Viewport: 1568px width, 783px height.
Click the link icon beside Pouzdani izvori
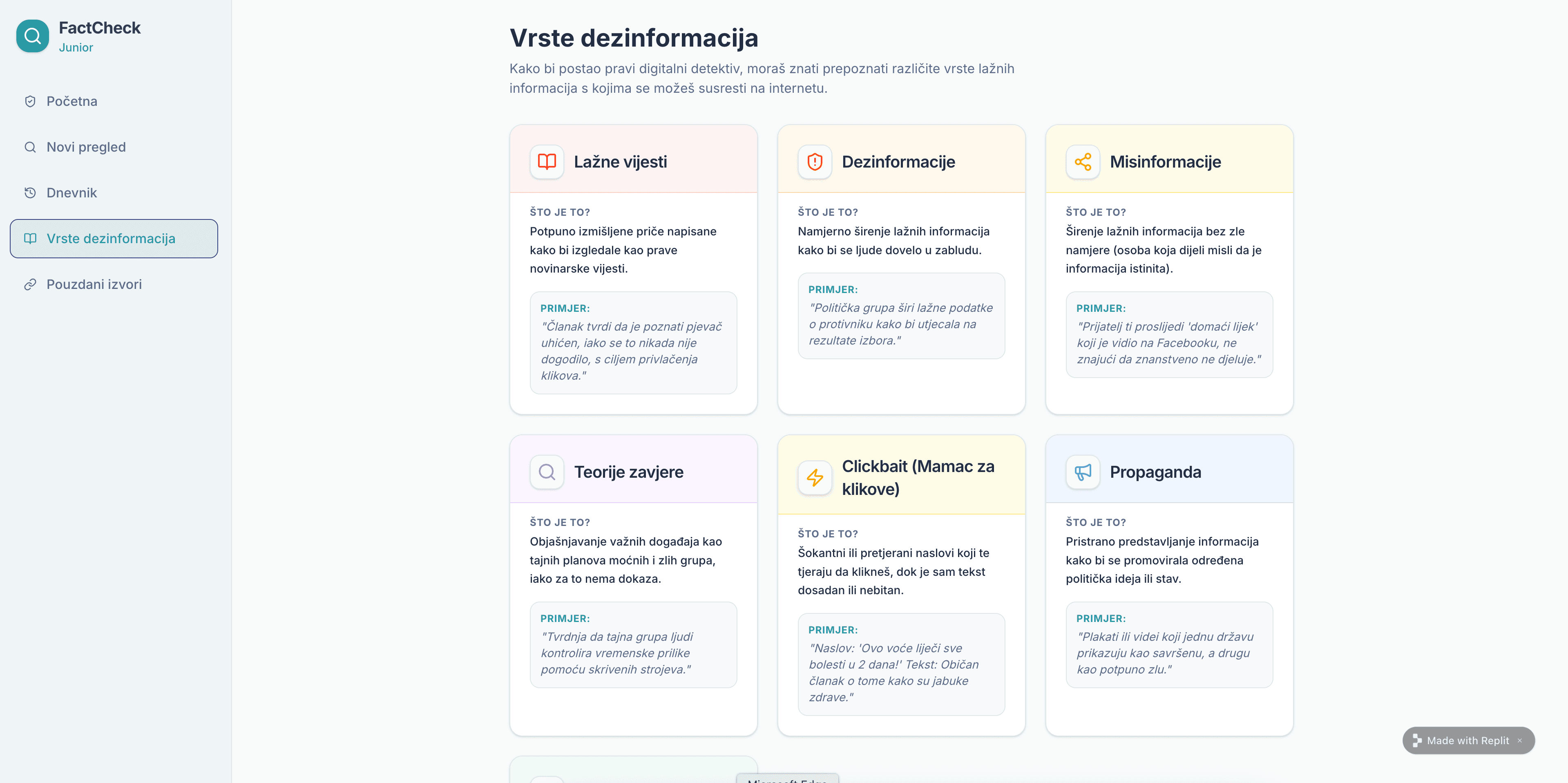click(30, 284)
